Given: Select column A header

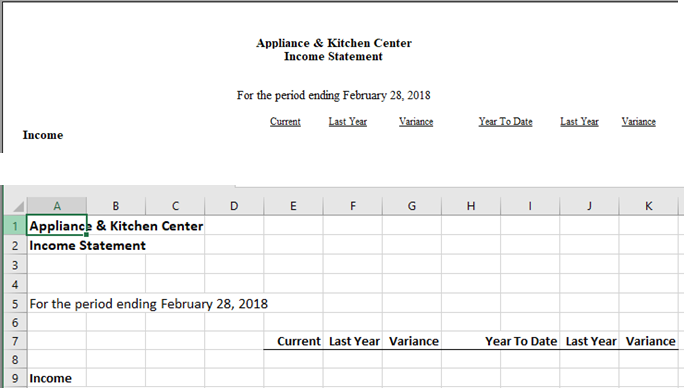Looking at the screenshot, I should point(57,206).
